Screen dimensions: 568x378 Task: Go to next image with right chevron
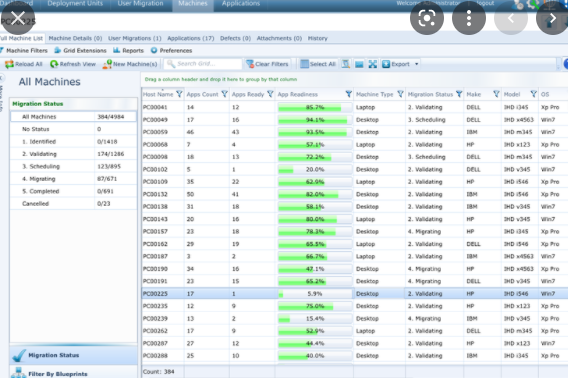click(x=552, y=18)
